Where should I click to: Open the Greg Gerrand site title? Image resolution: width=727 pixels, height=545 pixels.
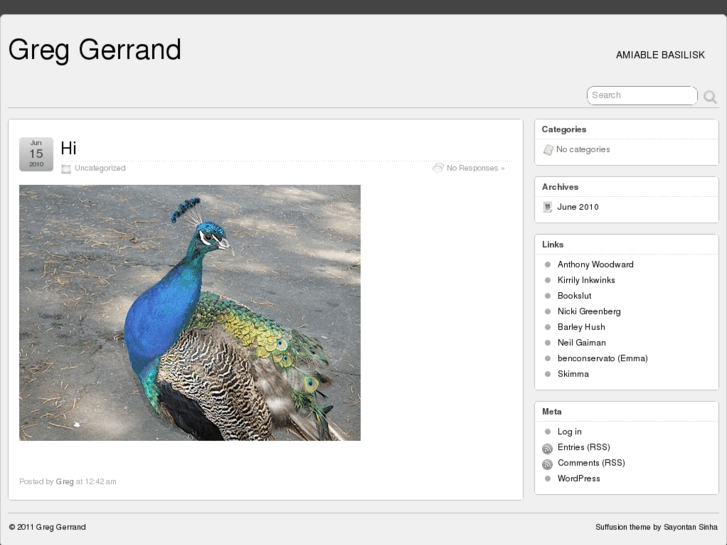95,49
